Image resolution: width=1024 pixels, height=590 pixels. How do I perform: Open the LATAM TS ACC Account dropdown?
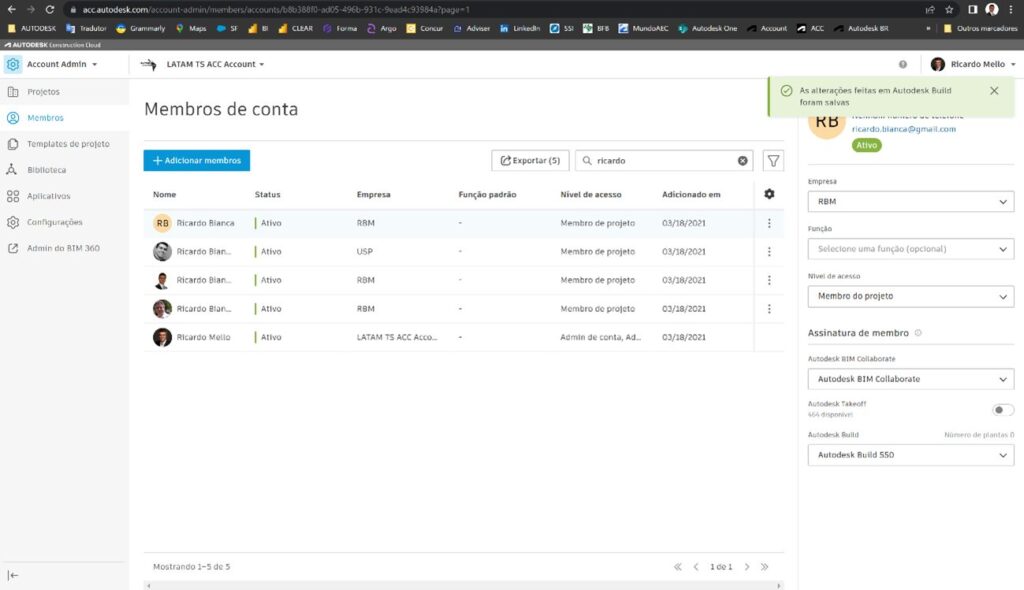point(215,64)
